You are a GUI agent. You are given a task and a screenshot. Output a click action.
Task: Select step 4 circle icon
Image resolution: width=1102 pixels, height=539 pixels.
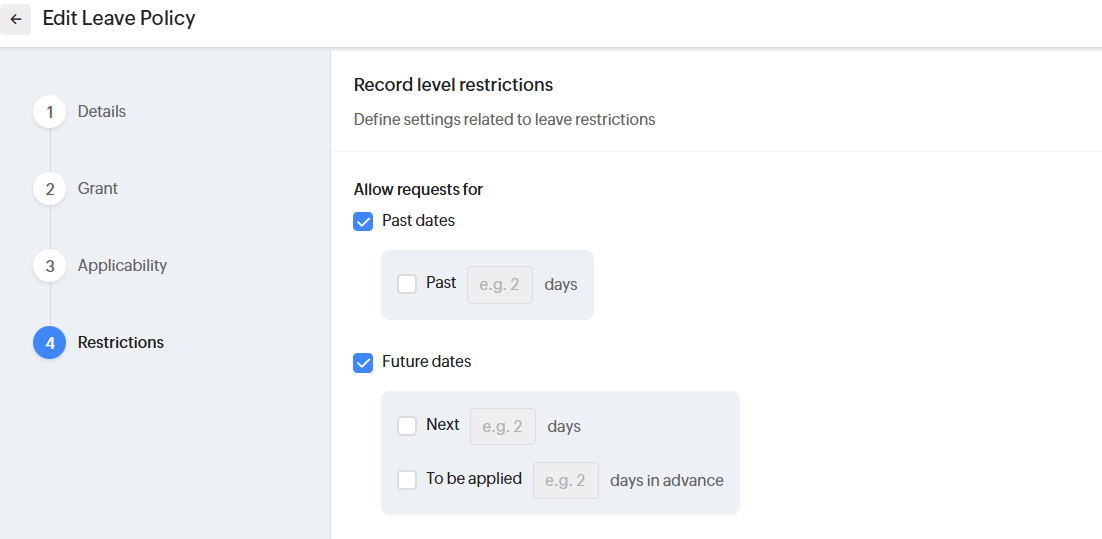pos(49,343)
